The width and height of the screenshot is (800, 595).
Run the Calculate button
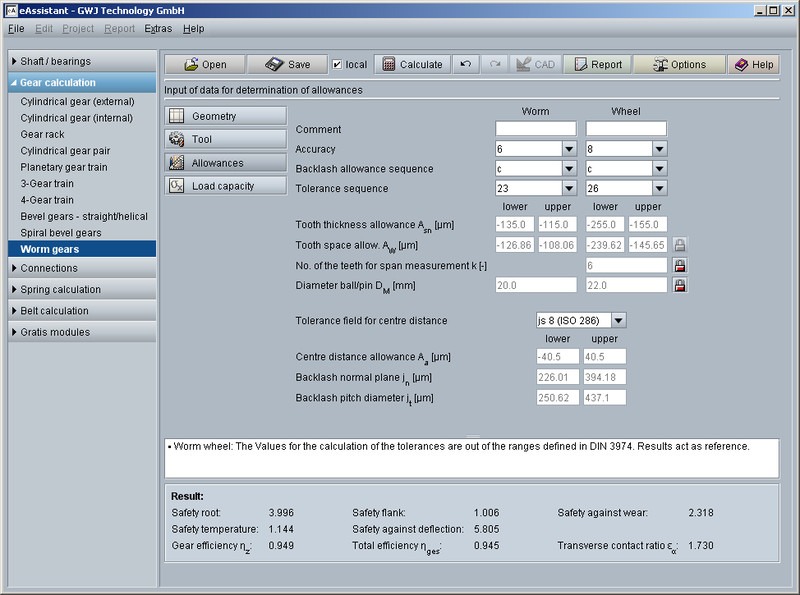tap(412, 64)
